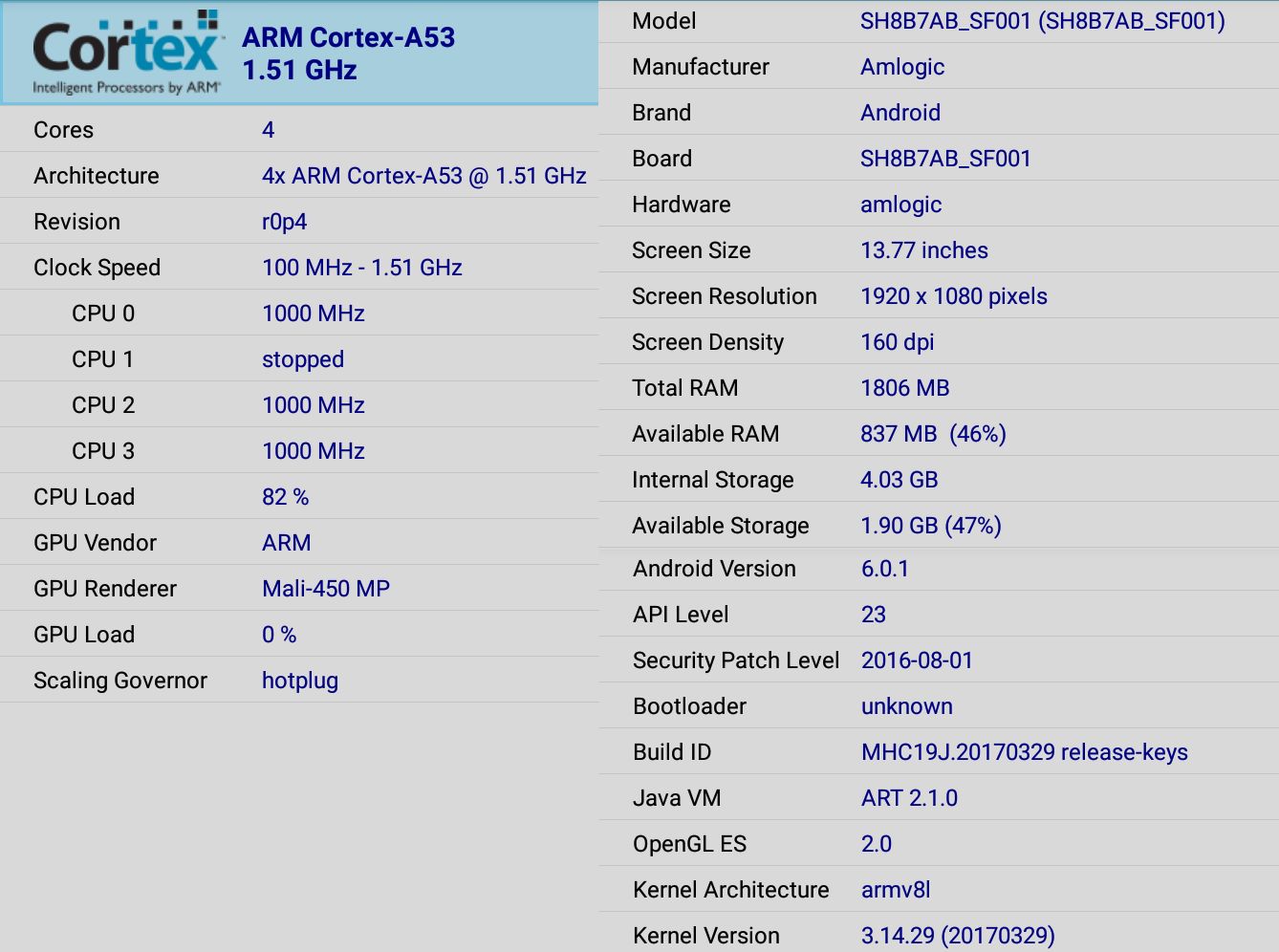Select CPU 0's 1000 MHz value

314,314
